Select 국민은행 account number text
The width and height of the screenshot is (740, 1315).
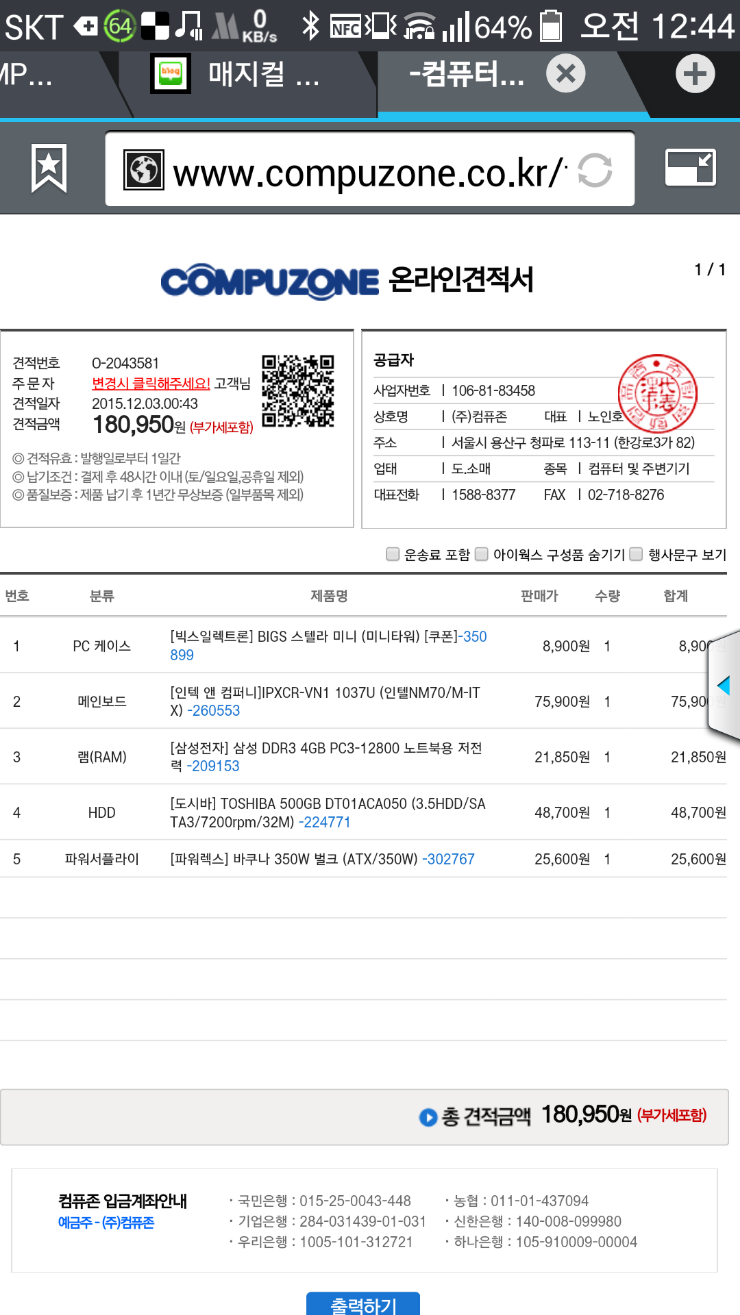tap(355, 1201)
